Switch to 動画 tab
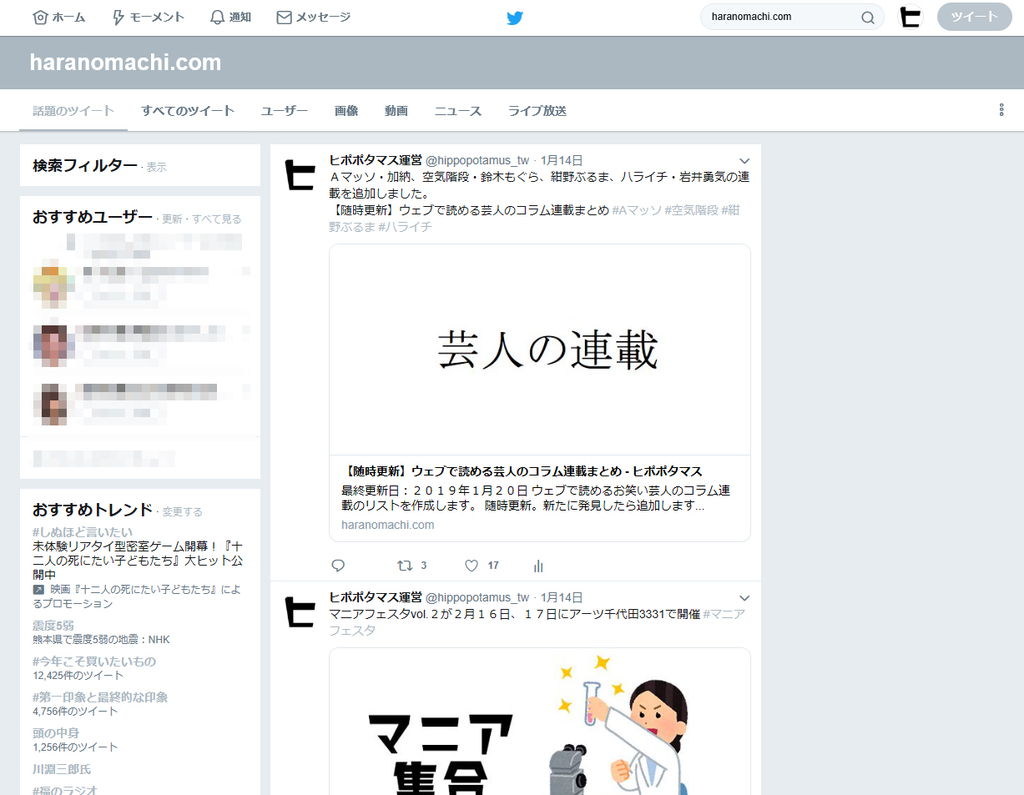Image resolution: width=1024 pixels, height=795 pixels. (396, 111)
